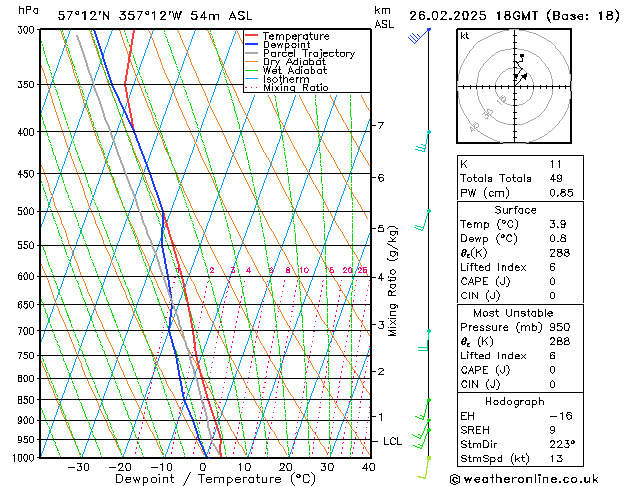Viewport: 629px width, 486px height.
Task: Click the 'hPa' pressure axis label
Action: pyautogui.click(x=28, y=10)
